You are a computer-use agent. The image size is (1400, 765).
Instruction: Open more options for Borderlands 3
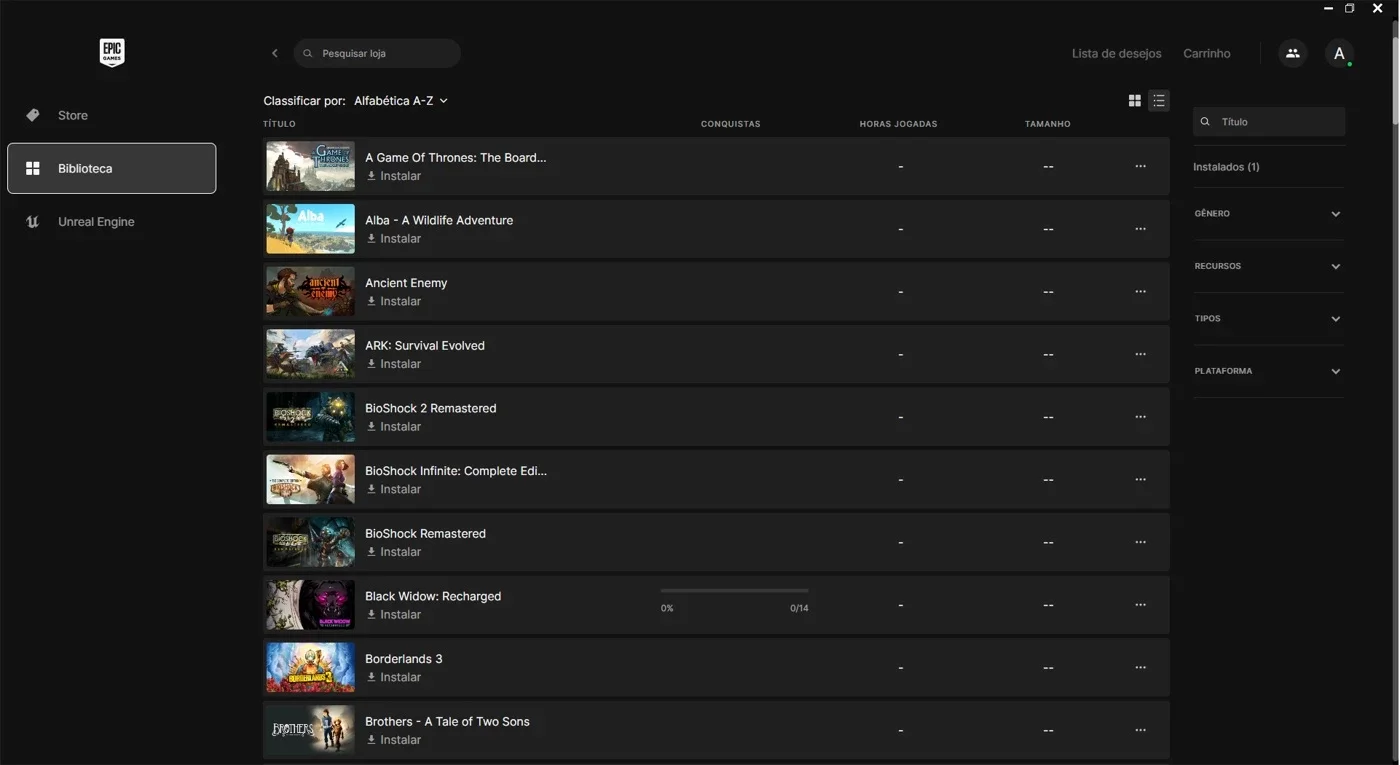click(x=1141, y=667)
